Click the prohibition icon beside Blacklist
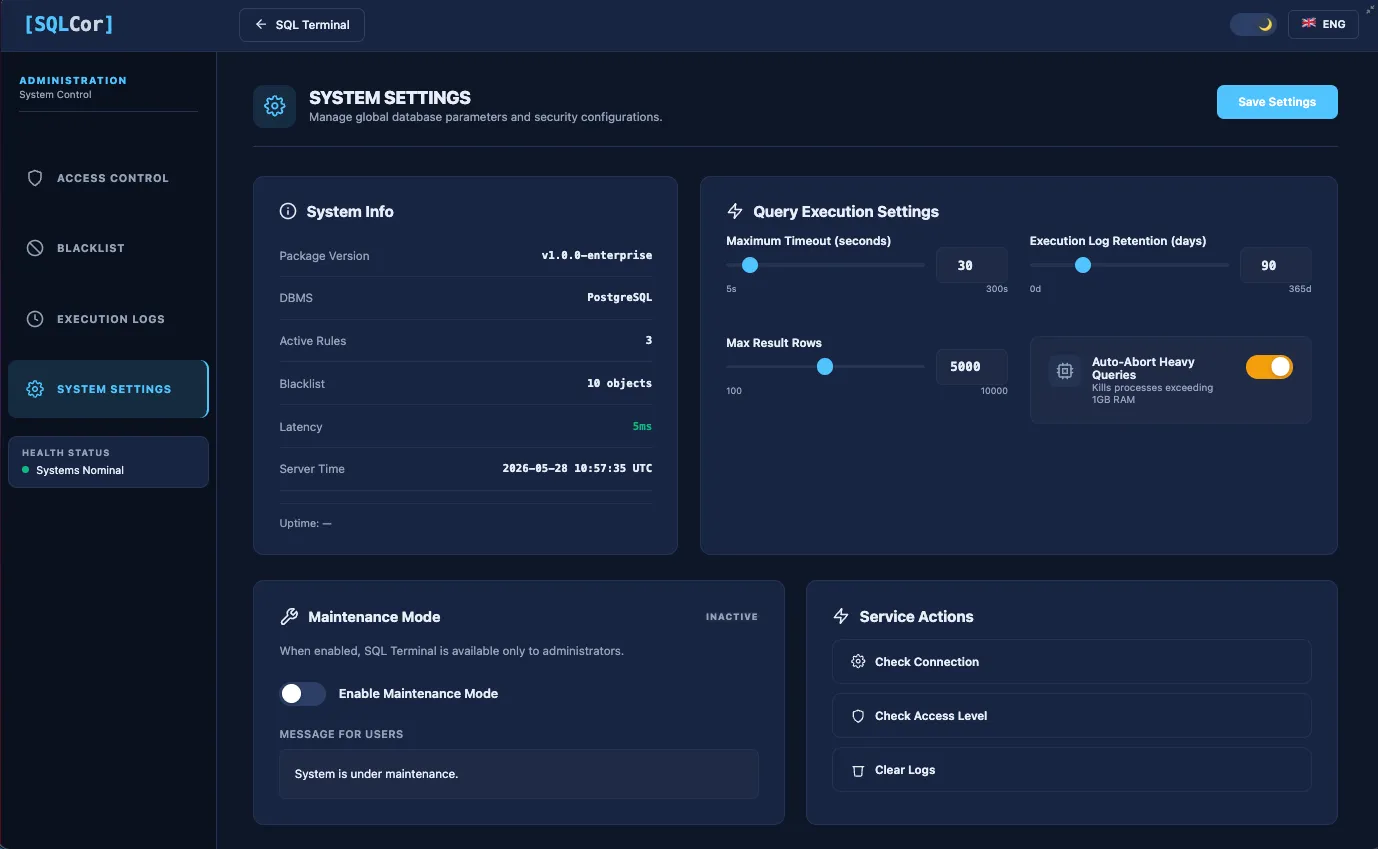 [x=35, y=248]
